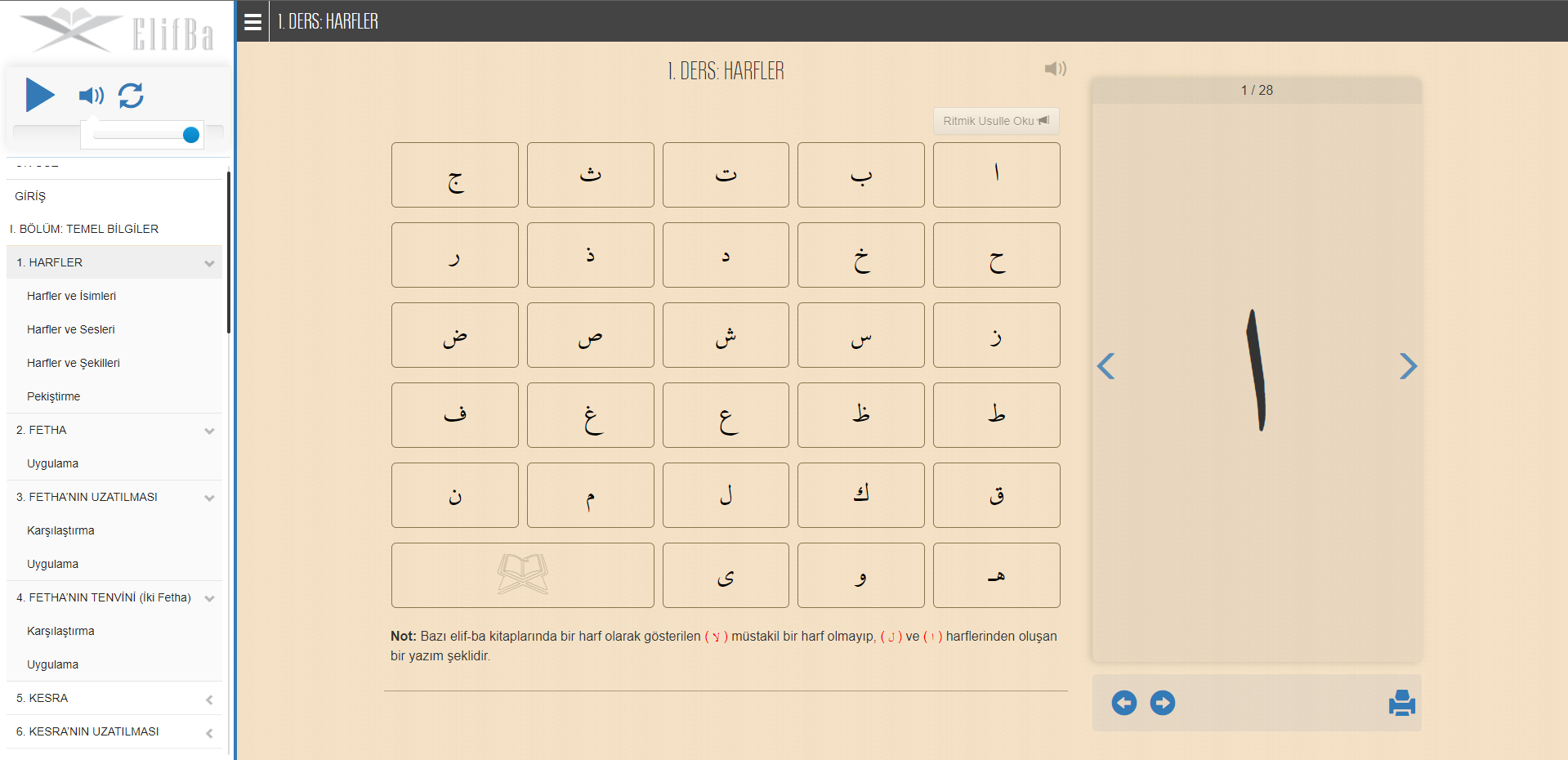Go to next slide with right chevron
Image resolution: width=1568 pixels, height=760 pixels.
tap(1408, 366)
